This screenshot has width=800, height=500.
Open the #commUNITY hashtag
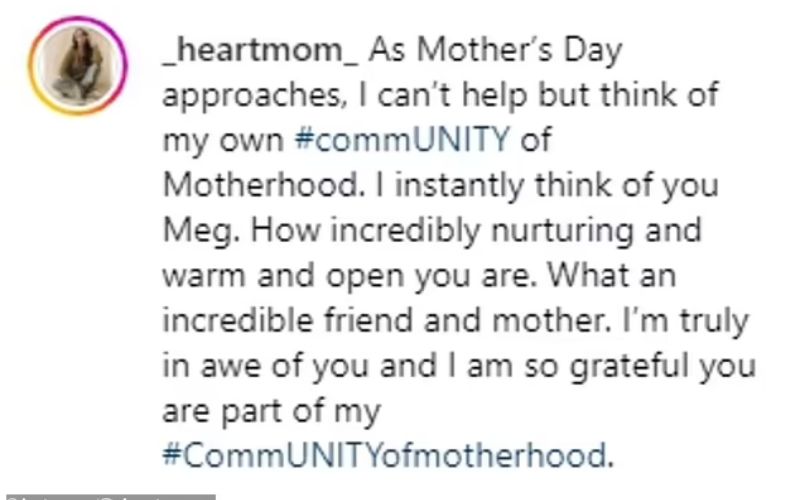tap(404, 140)
